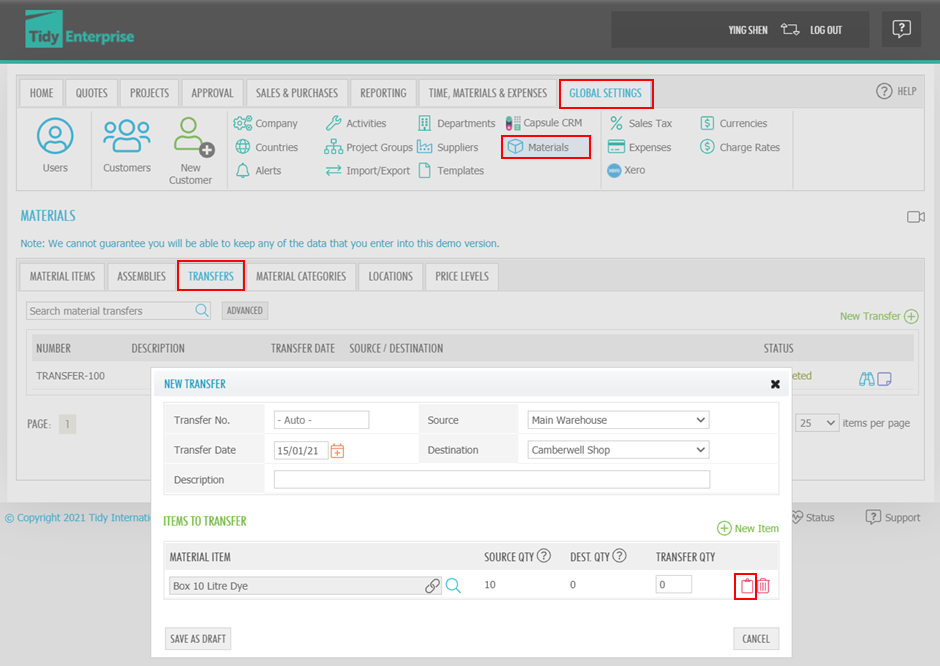
Task: Click the clipboard icon in item row
Action: pyautogui.click(x=746, y=586)
